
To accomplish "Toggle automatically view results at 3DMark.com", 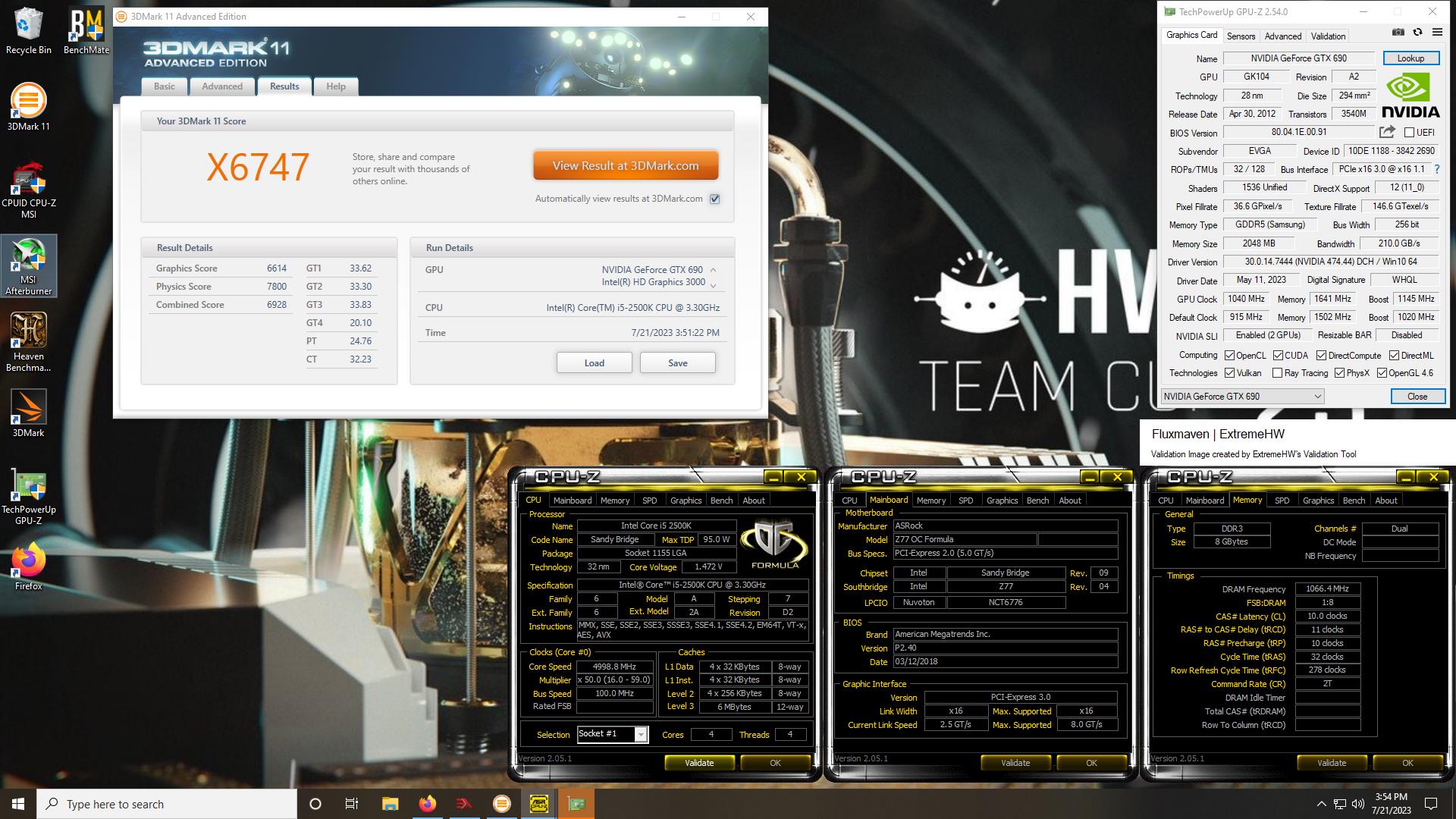I will 714,199.
